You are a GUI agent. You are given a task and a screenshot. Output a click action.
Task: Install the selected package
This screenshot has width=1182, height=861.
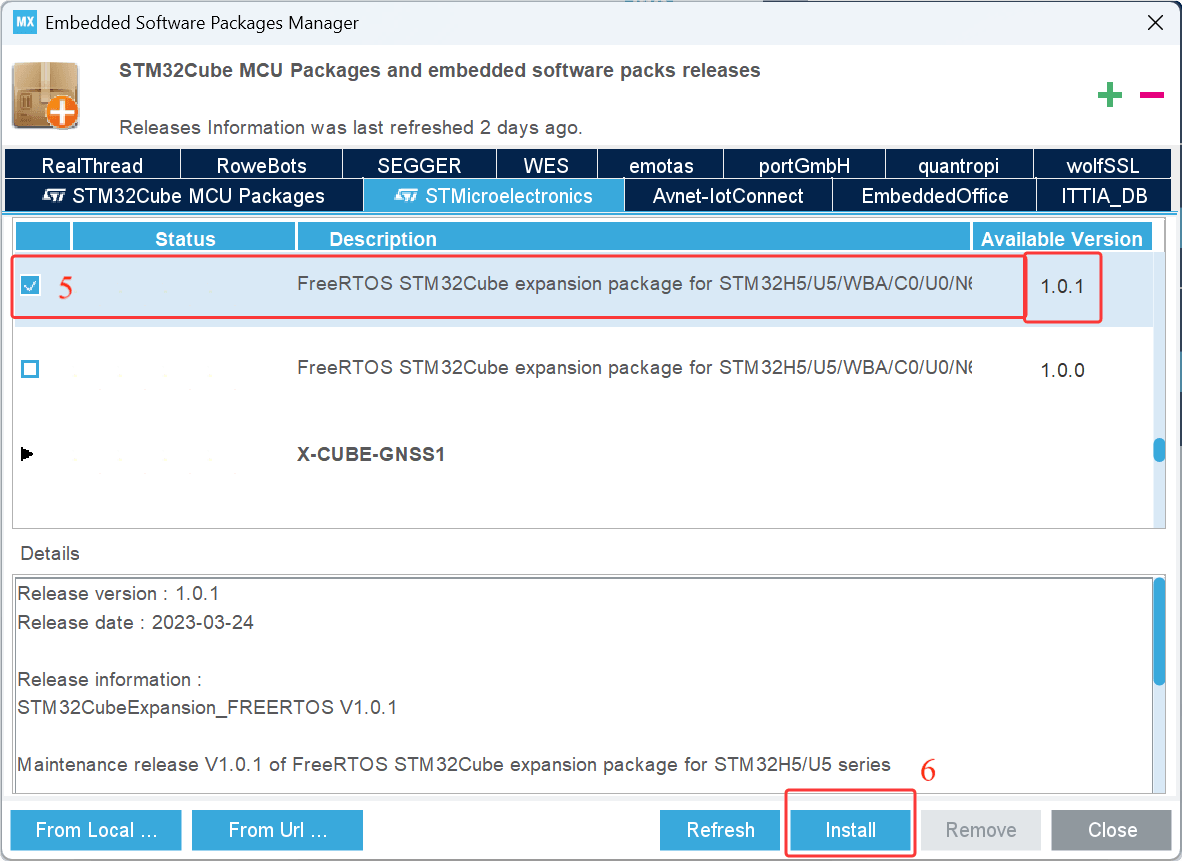[850, 830]
